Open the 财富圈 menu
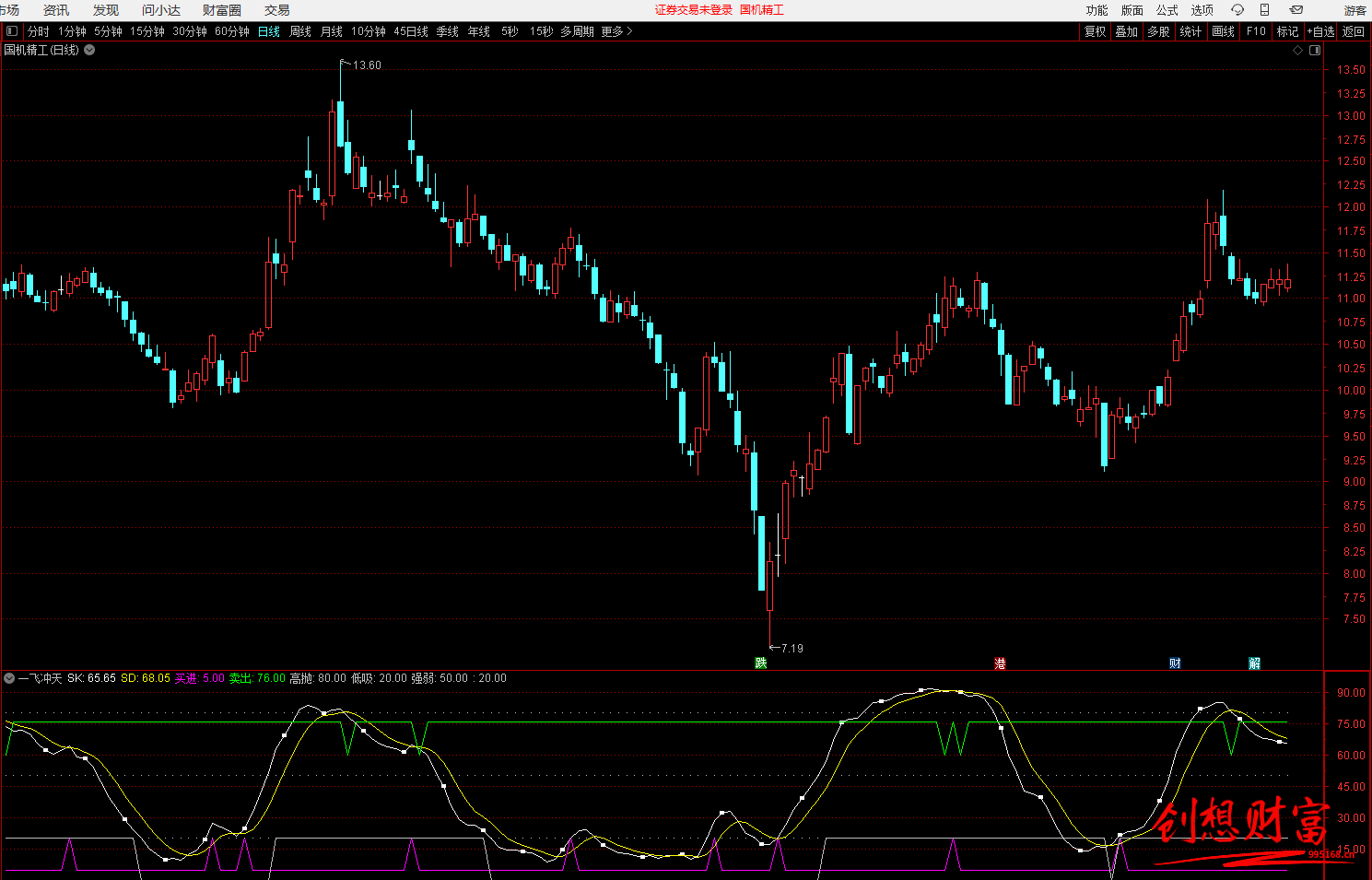This screenshot has width=1372, height=880. tap(222, 10)
